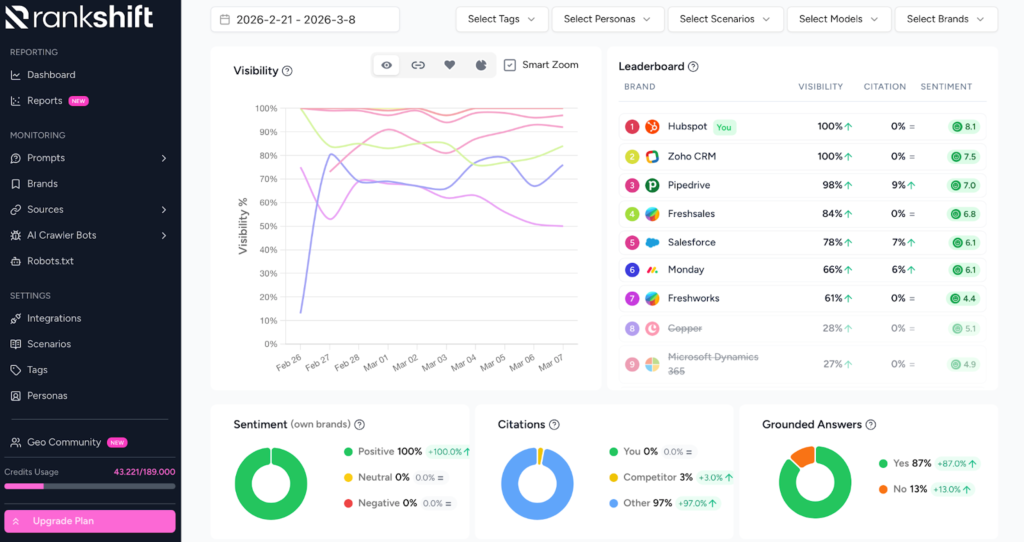Click the Pipedrive brand logo icon
The height and width of the screenshot is (542, 1024).
point(652,185)
